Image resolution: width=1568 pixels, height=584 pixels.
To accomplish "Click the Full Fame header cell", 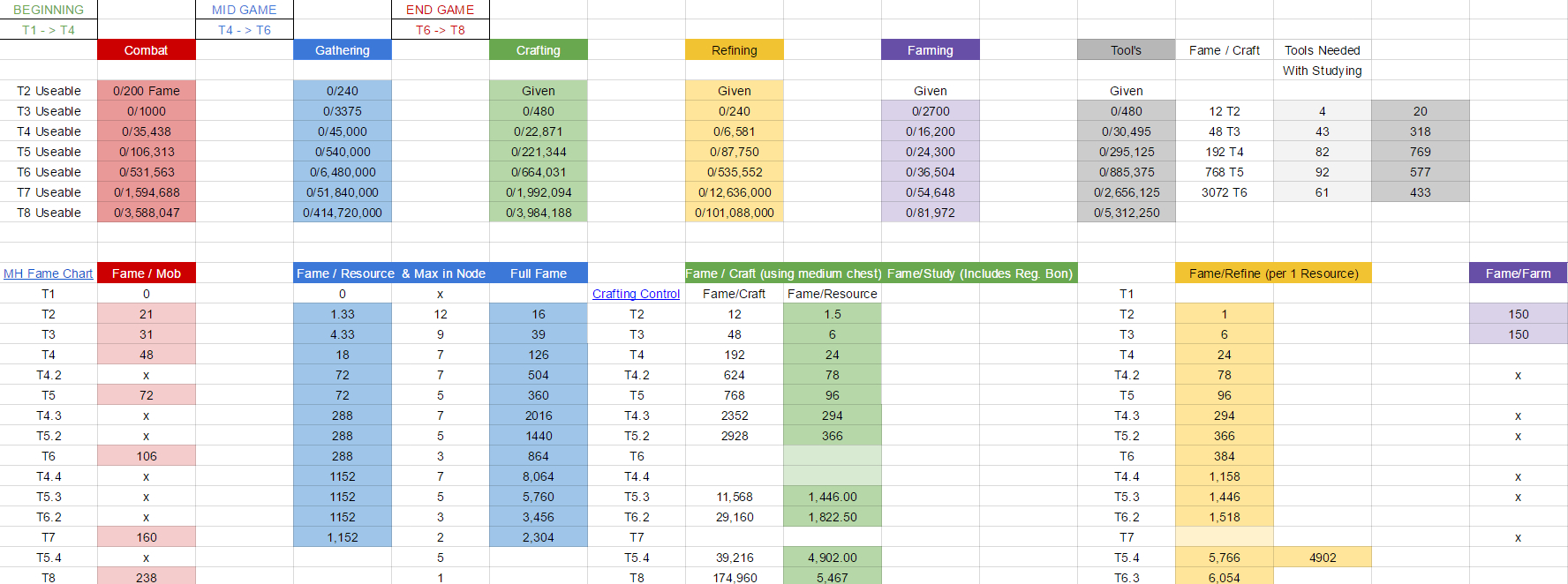I will tap(538, 273).
